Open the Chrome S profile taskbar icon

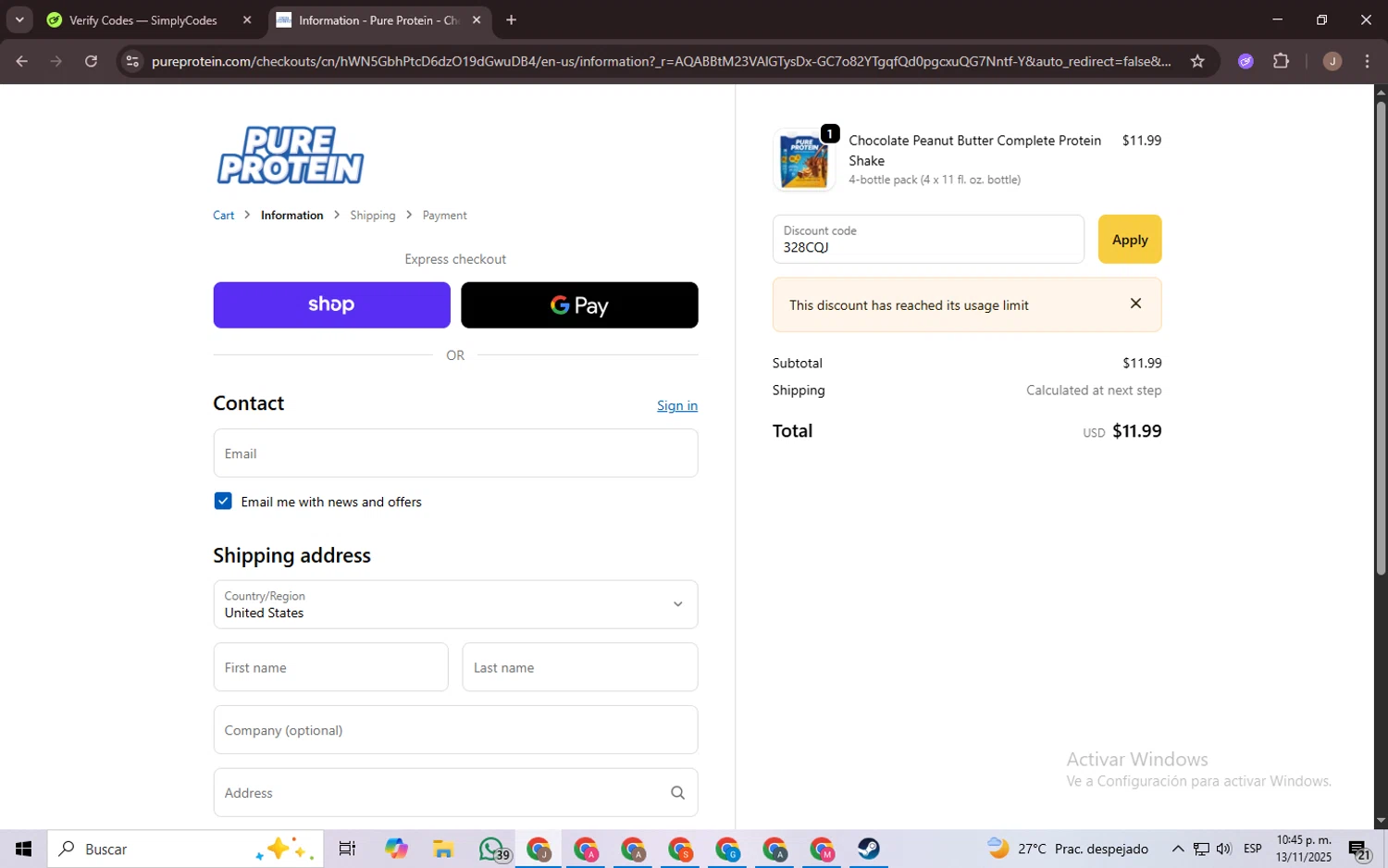pos(680,849)
